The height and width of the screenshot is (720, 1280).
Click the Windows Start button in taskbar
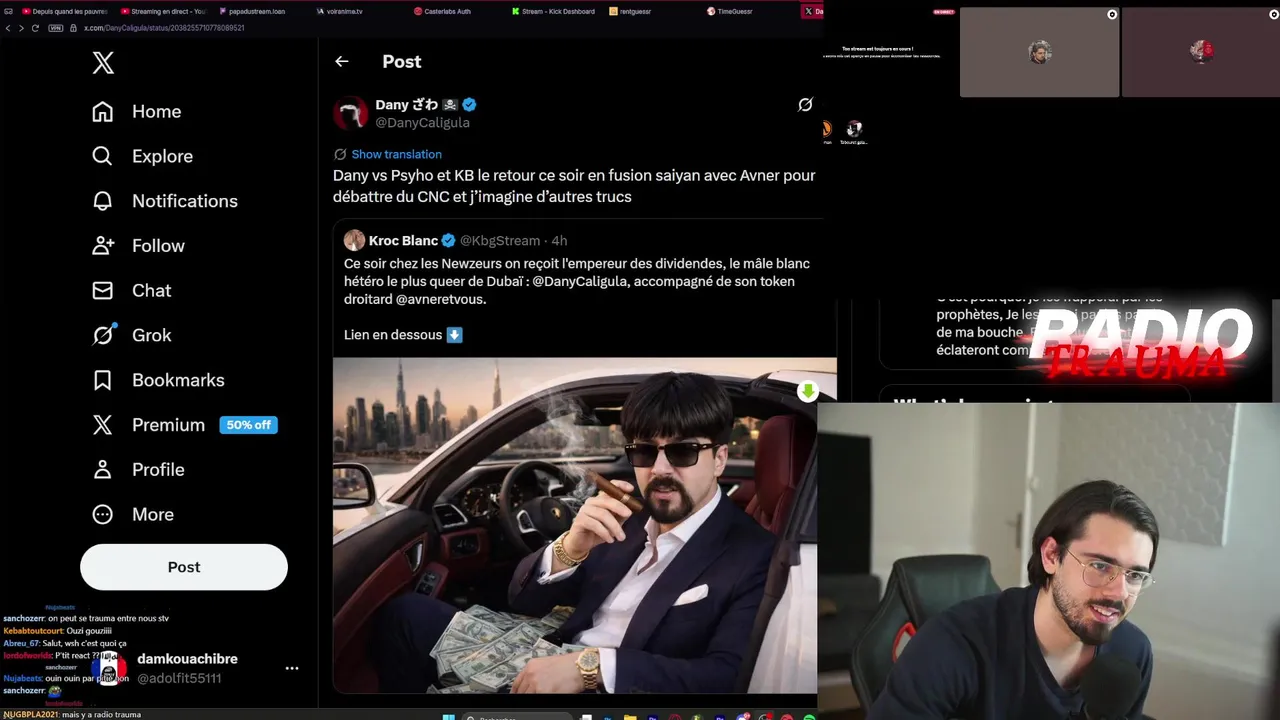click(448, 716)
